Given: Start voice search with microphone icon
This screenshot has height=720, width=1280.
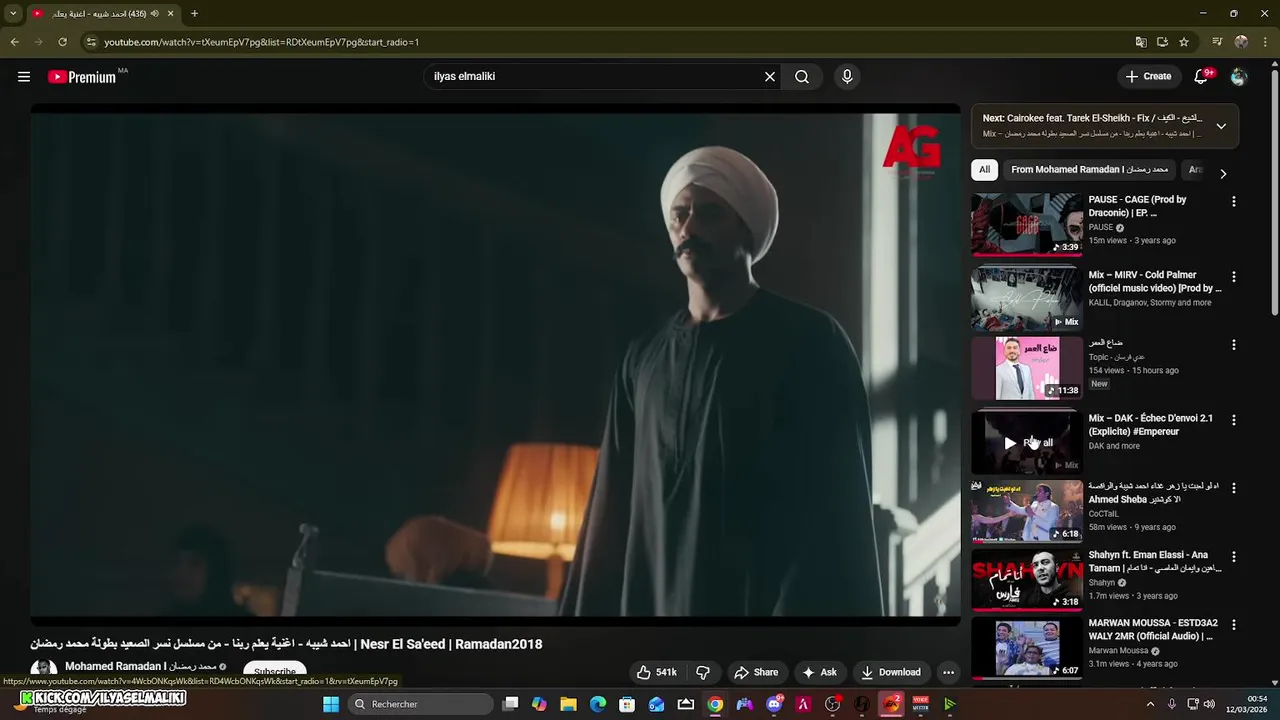Looking at the screenshot, I should (847, 77).
